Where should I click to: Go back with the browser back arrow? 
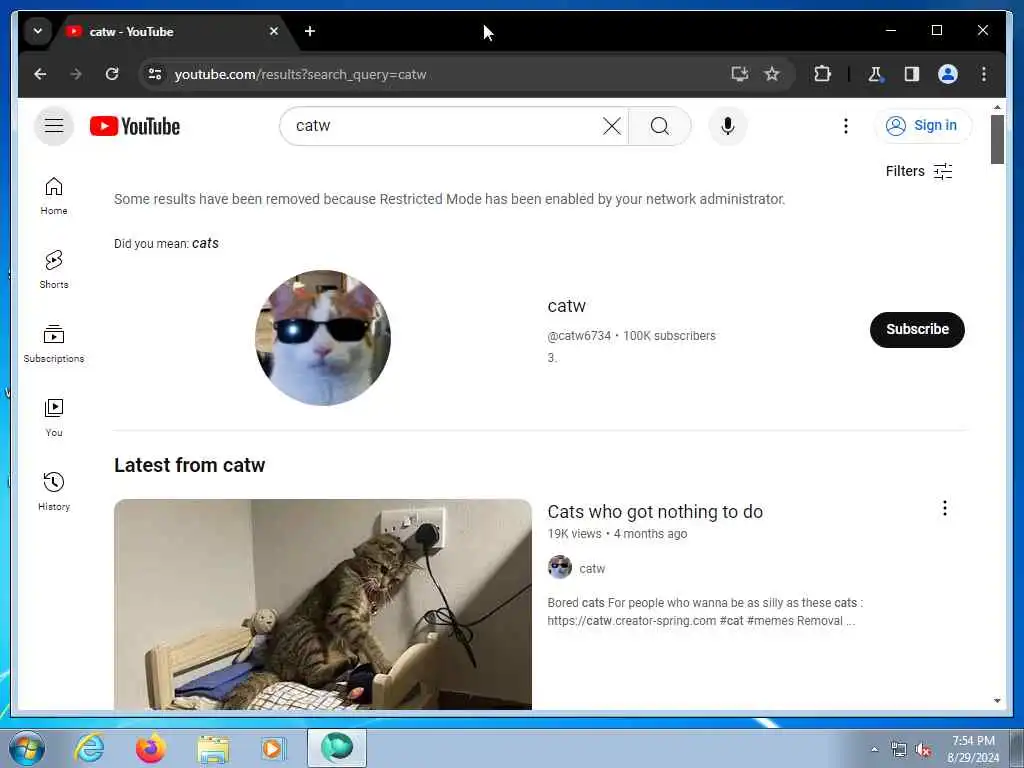(x=40, y=74)
